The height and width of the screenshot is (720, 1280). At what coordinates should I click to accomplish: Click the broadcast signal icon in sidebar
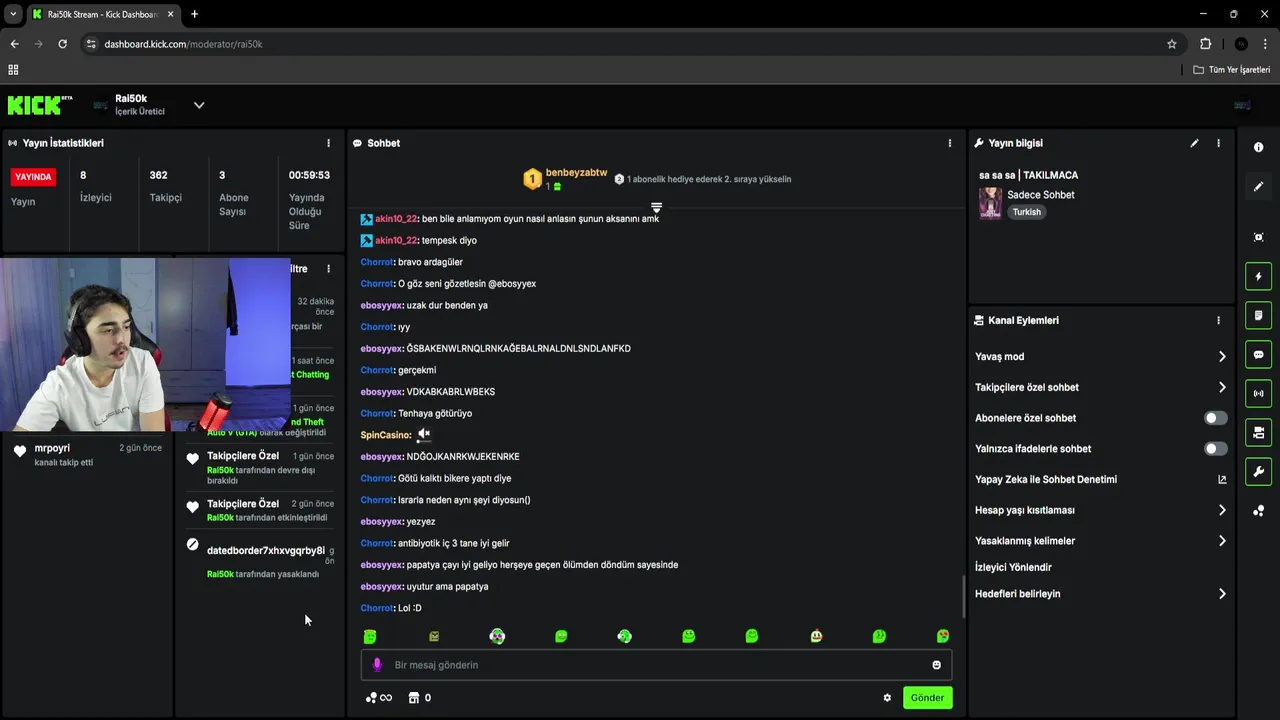click(1258, 393)
